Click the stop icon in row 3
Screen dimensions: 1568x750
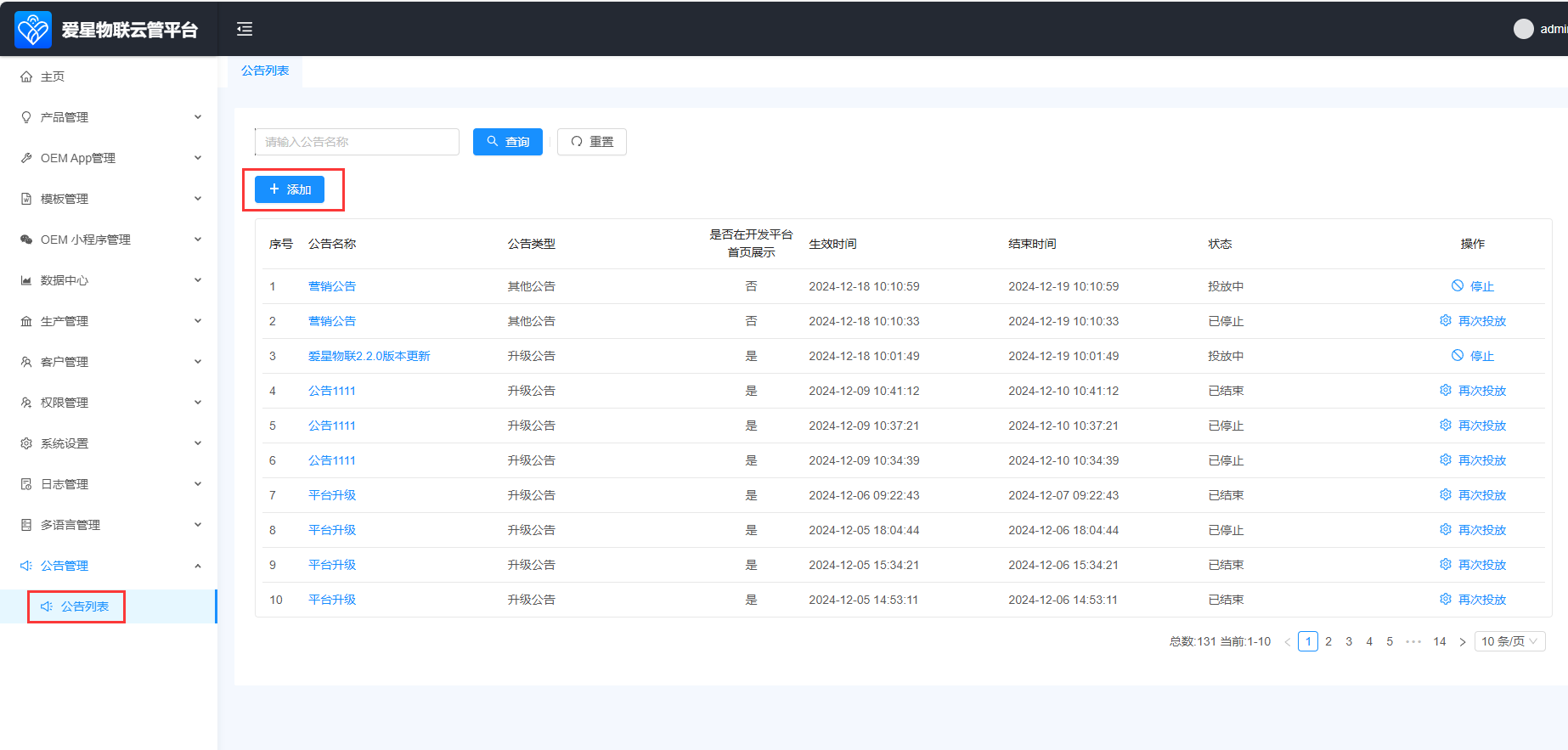click(x=1458, y=355)
